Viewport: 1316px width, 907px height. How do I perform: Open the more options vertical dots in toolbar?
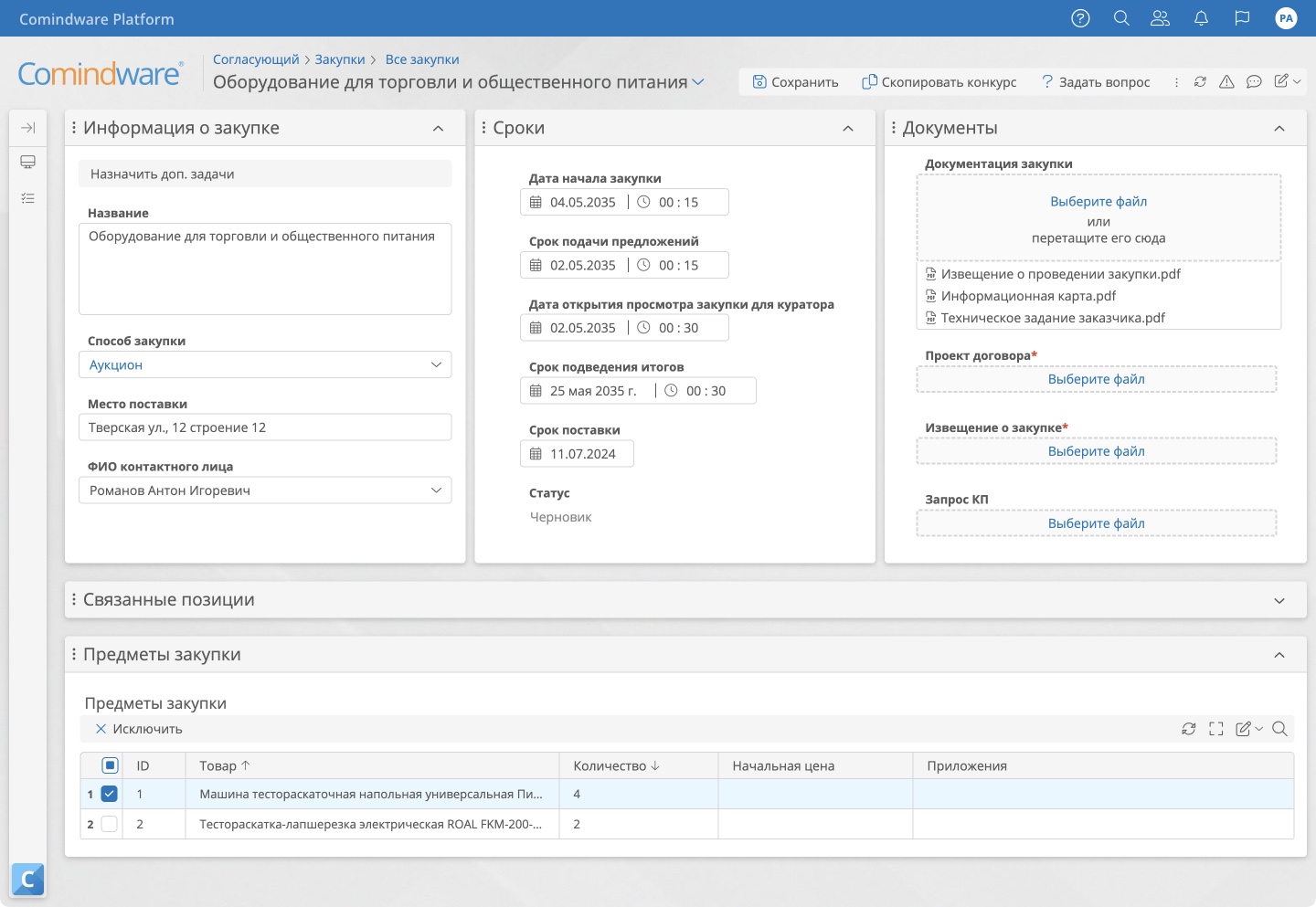coord(1176,82)
